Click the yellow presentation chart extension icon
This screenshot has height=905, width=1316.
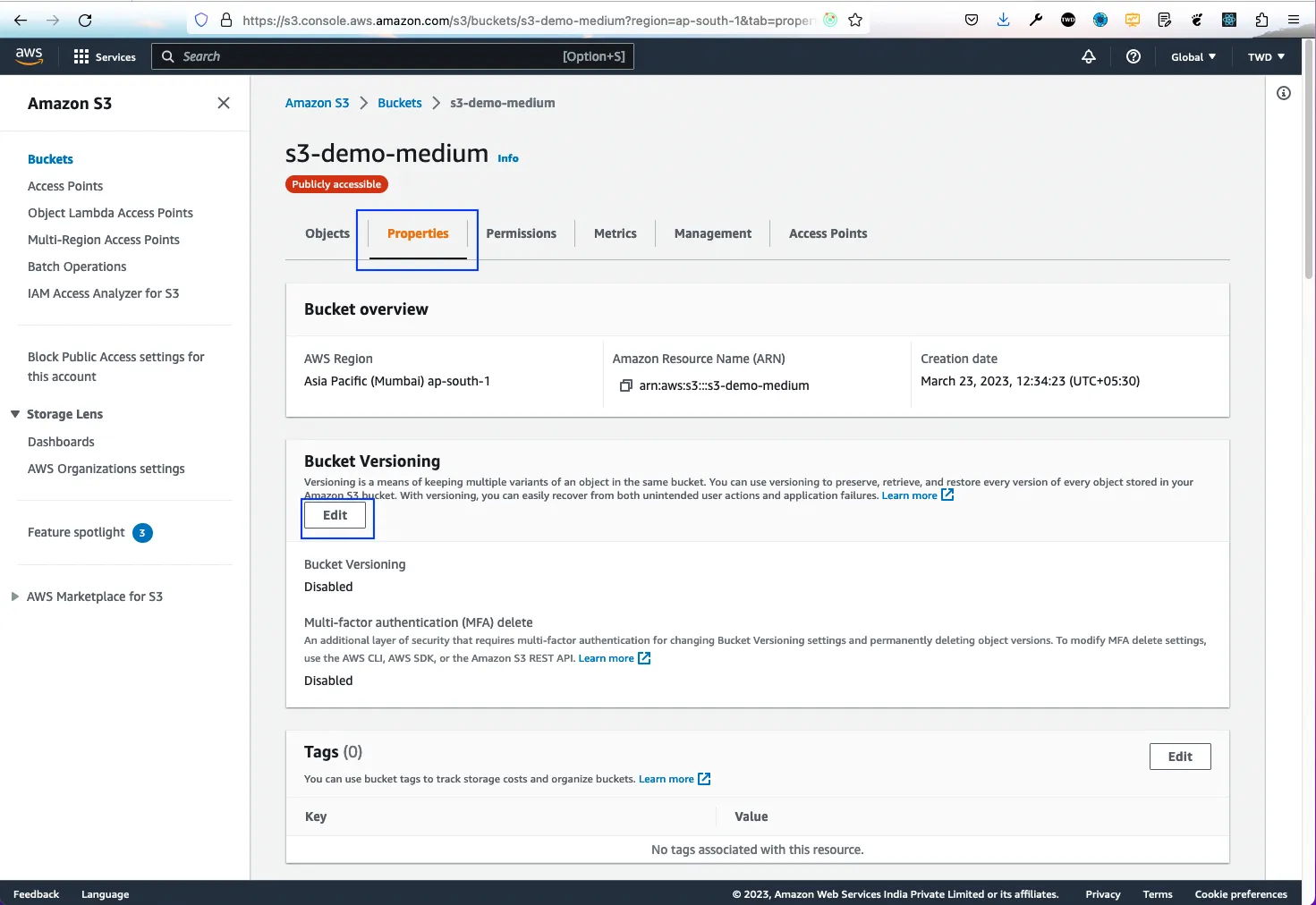[1133, 20]
